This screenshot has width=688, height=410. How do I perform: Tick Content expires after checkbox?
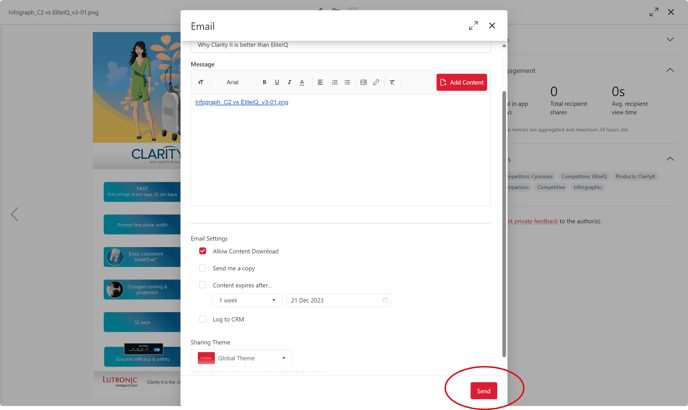203,285
